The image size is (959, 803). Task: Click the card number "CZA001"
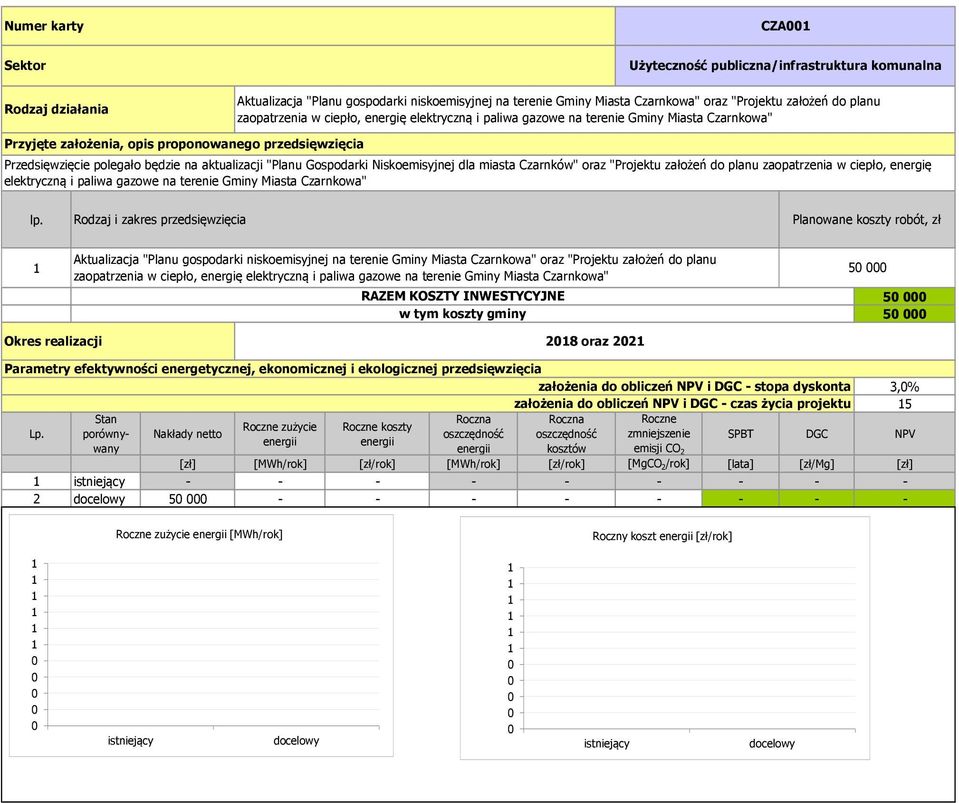(x=785, y=26)
